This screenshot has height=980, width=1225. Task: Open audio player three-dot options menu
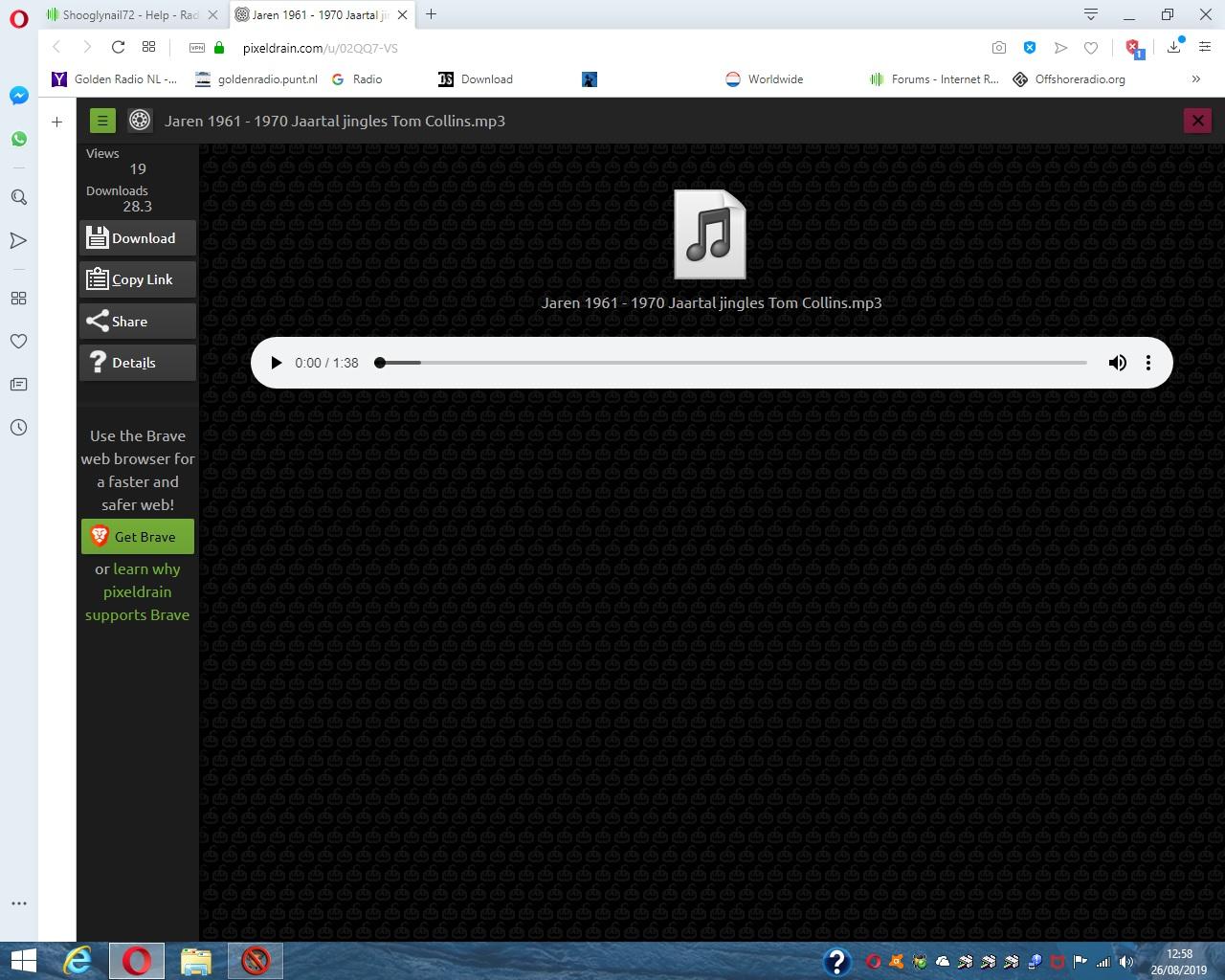point(1148,363)
